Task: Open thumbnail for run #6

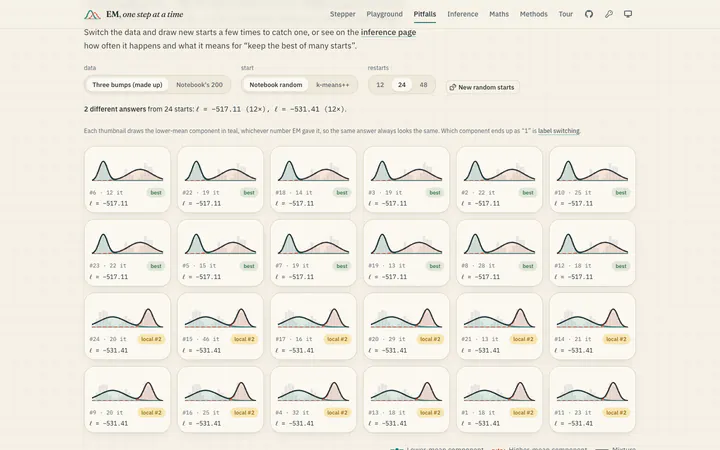Action: (127, 180)
